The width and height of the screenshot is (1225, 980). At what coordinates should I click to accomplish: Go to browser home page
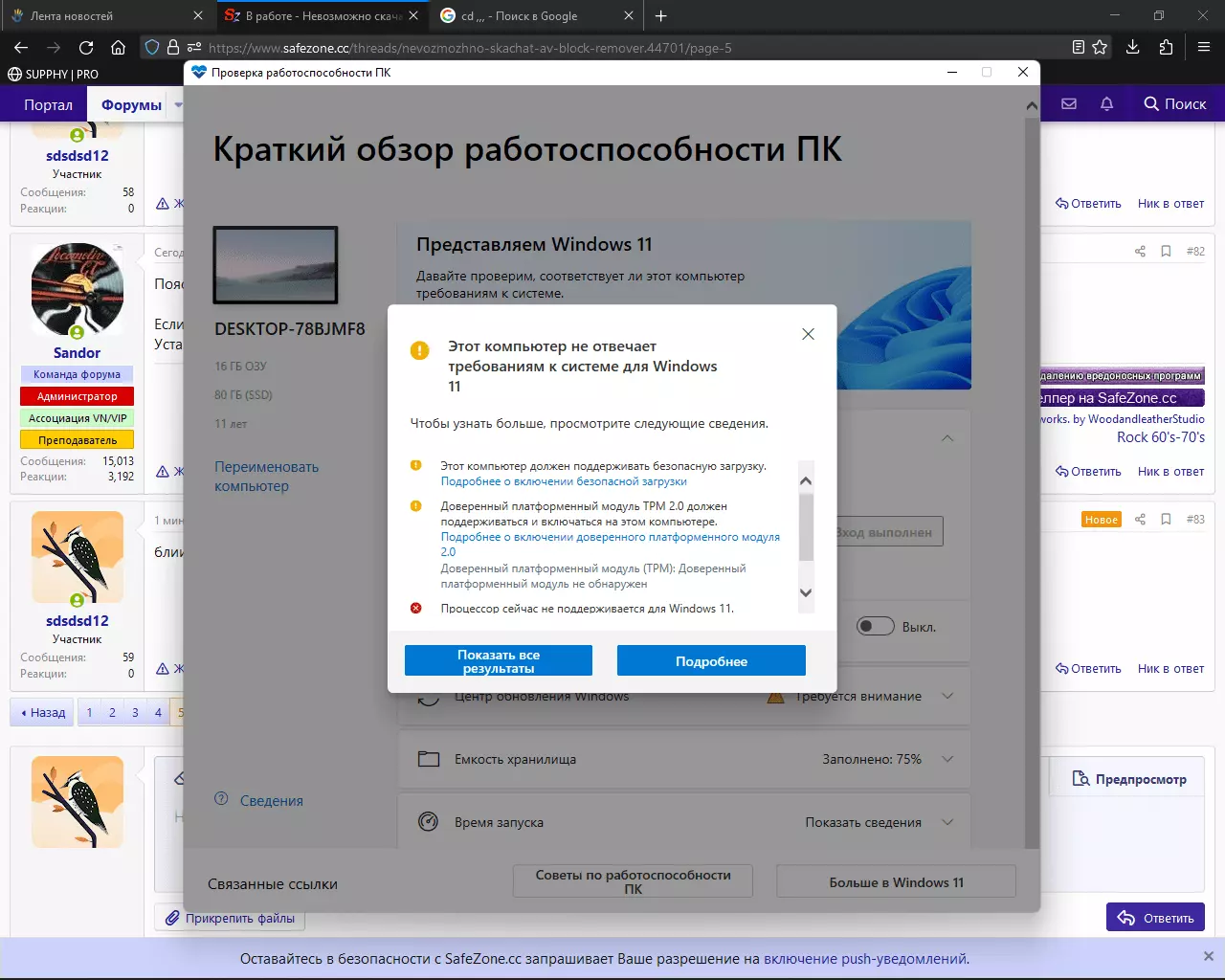click(x=119, y=47)
